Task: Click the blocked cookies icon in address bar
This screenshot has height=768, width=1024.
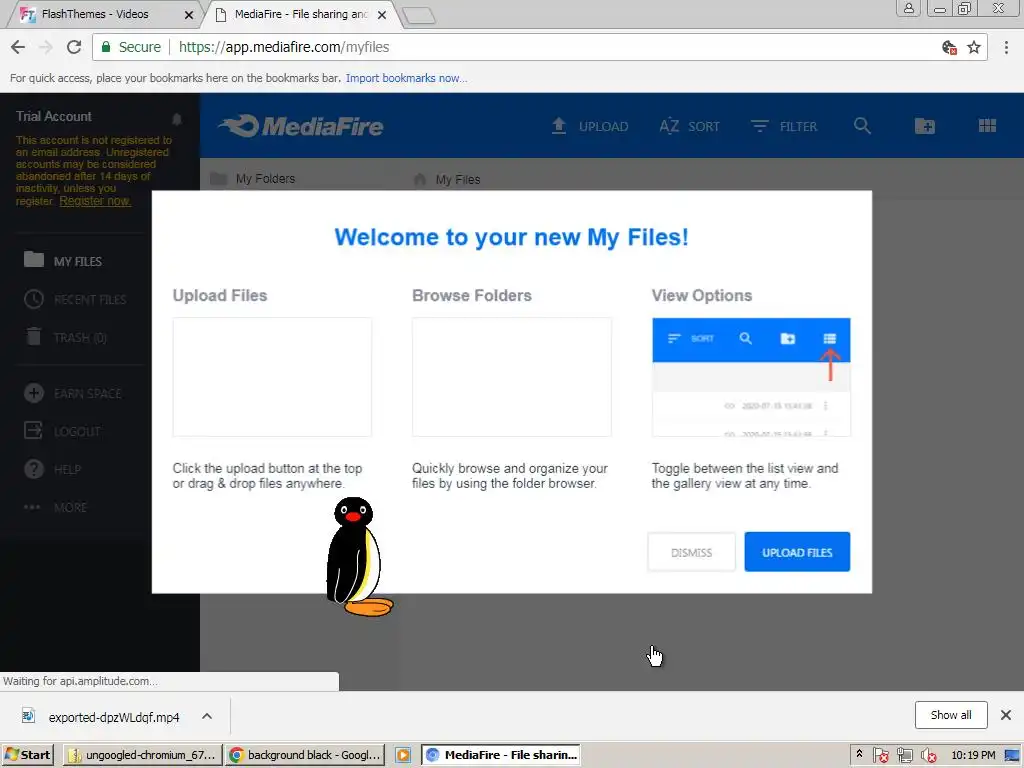Action: [949, 47]
